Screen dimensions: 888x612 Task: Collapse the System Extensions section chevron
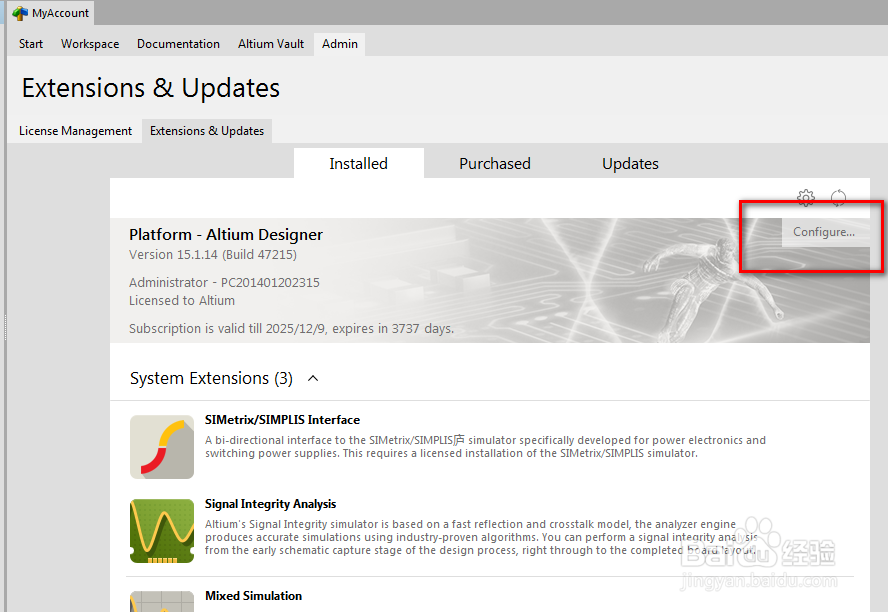point(313,378)
